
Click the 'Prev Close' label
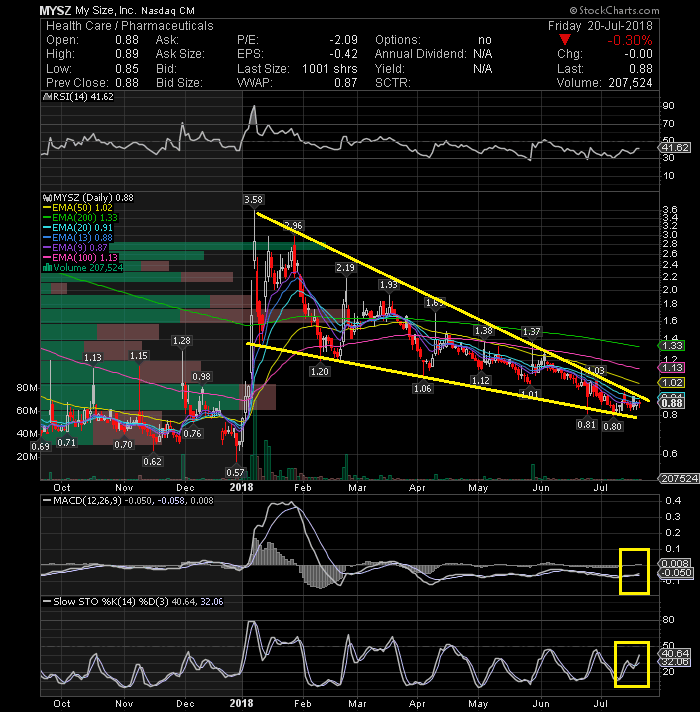tap(77, 83)
